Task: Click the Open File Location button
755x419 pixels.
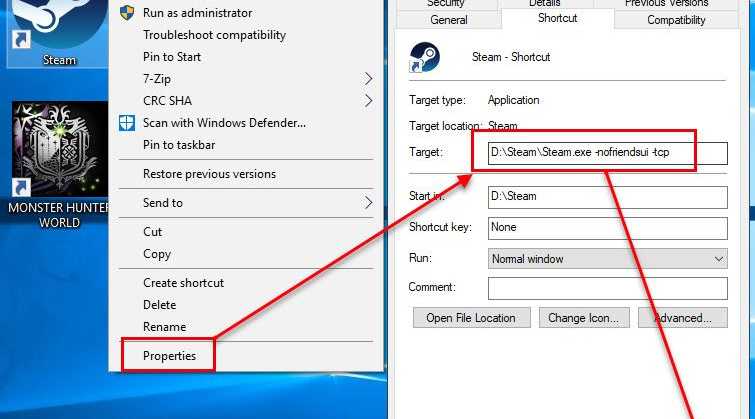Action: coord(471,318)
